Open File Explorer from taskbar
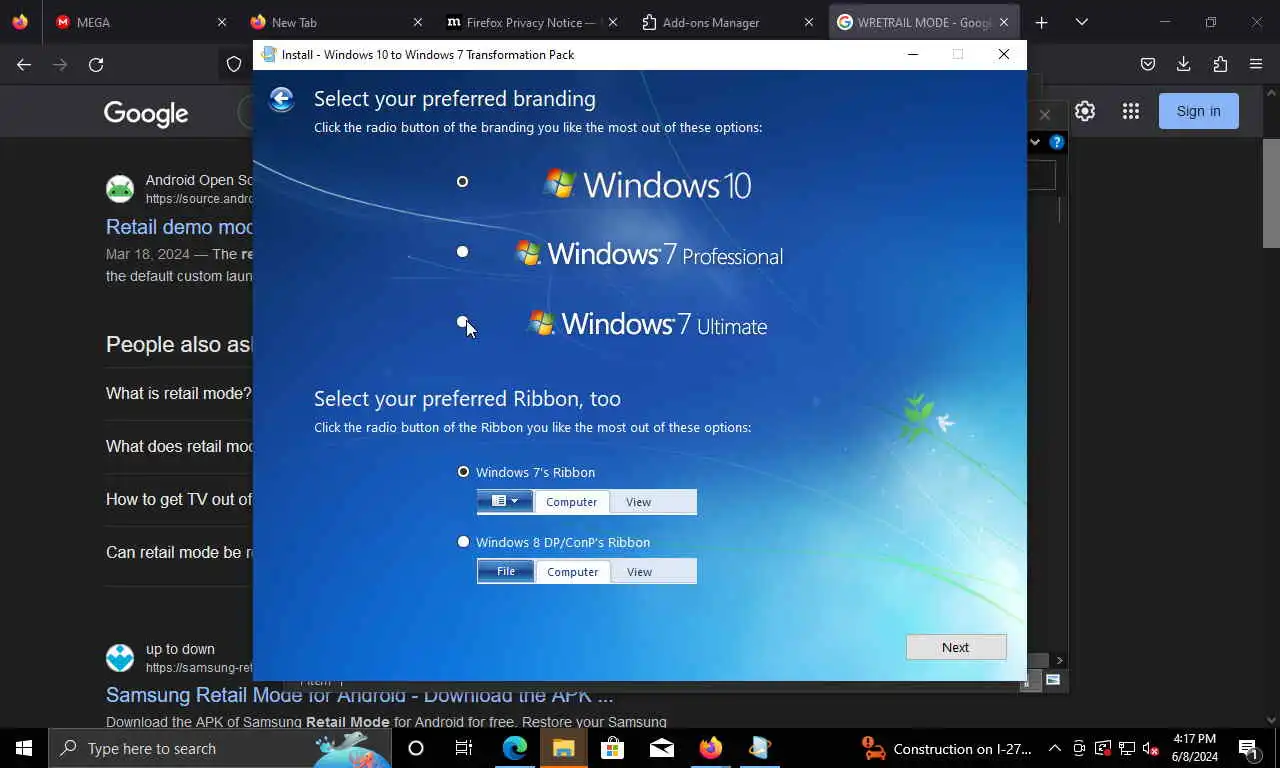The image size is (1280, 768). click(563, 748)
